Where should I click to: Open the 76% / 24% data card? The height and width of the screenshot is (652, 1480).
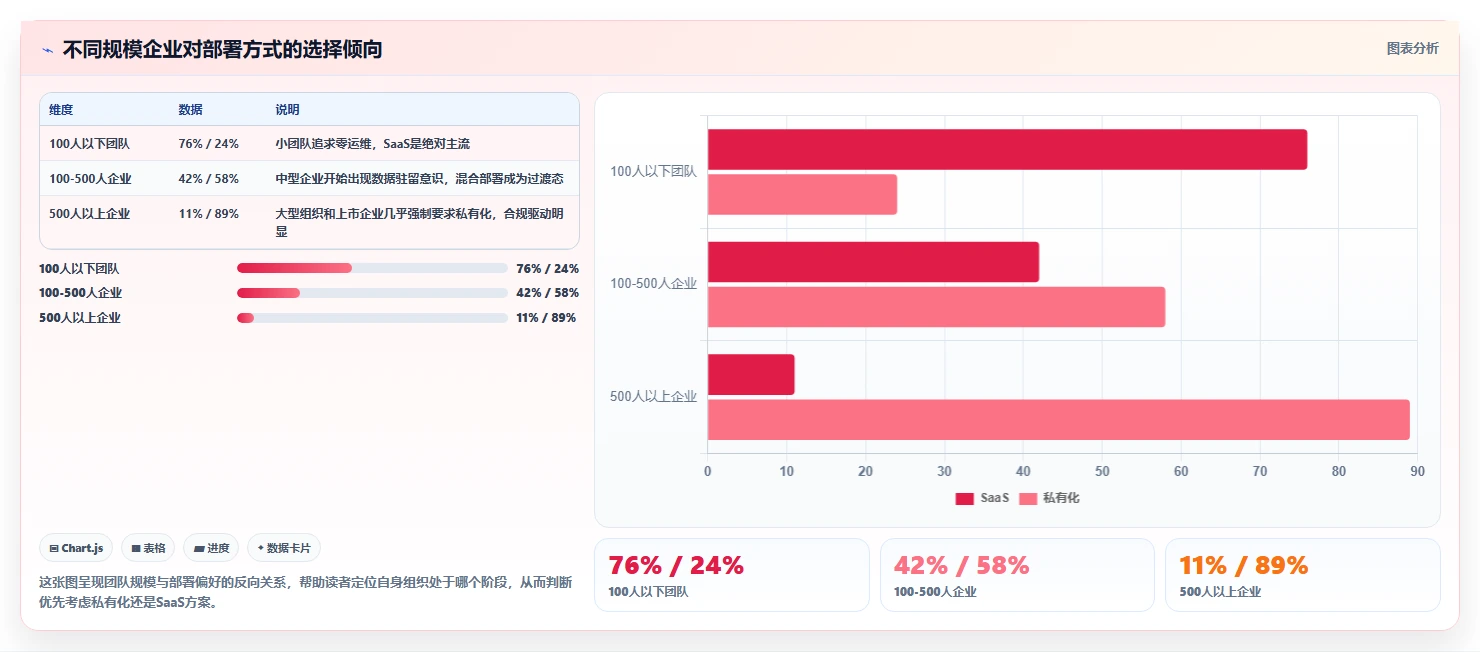pos(732,575)
